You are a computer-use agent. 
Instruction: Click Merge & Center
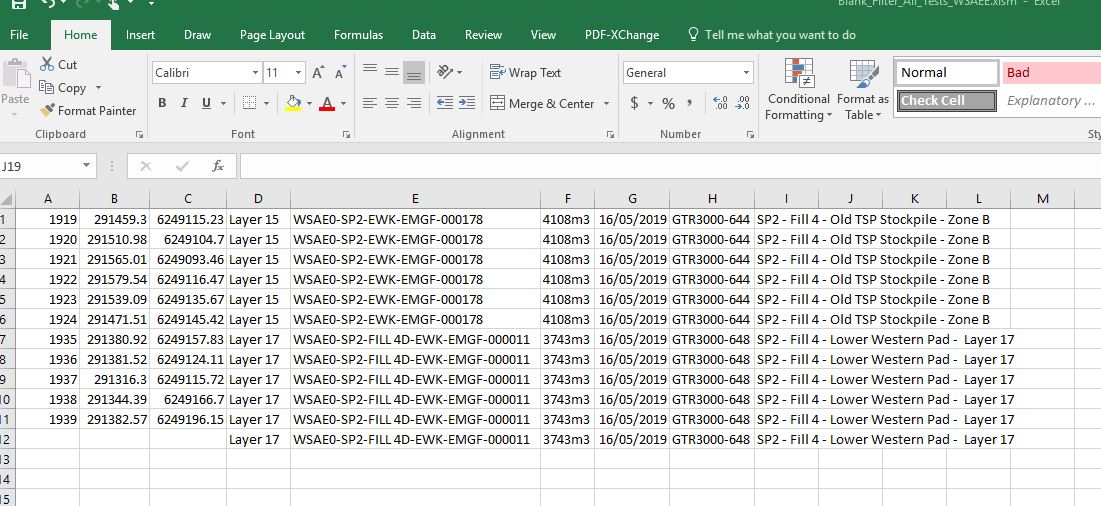pos(542,103)
